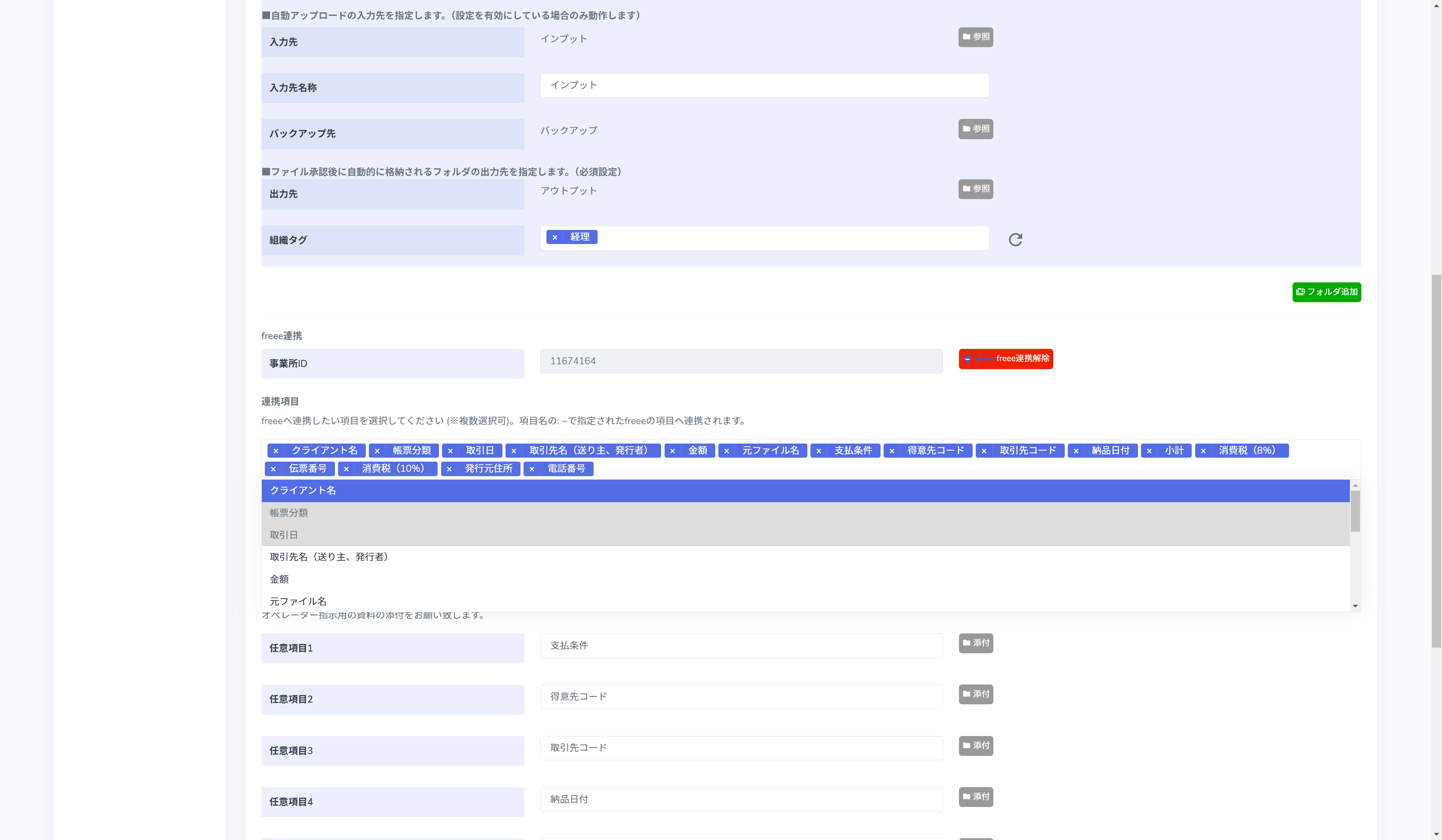
Task: Select 元ファイル名 option in dropdown
Action: pos(805,602)
